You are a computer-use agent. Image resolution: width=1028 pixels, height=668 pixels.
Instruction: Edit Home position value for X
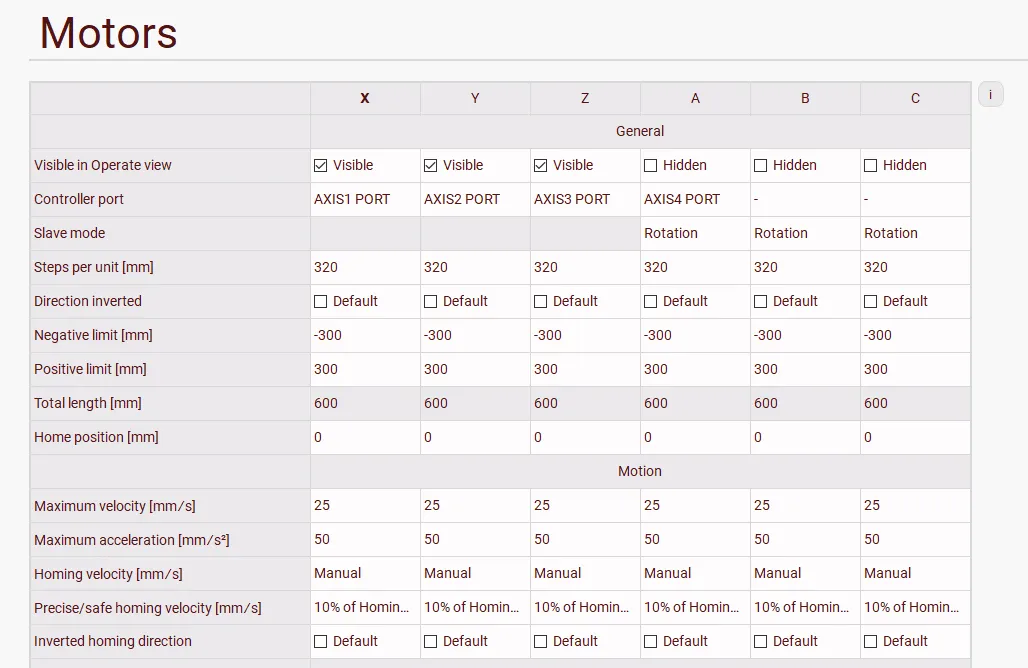(x=366, y=437)
